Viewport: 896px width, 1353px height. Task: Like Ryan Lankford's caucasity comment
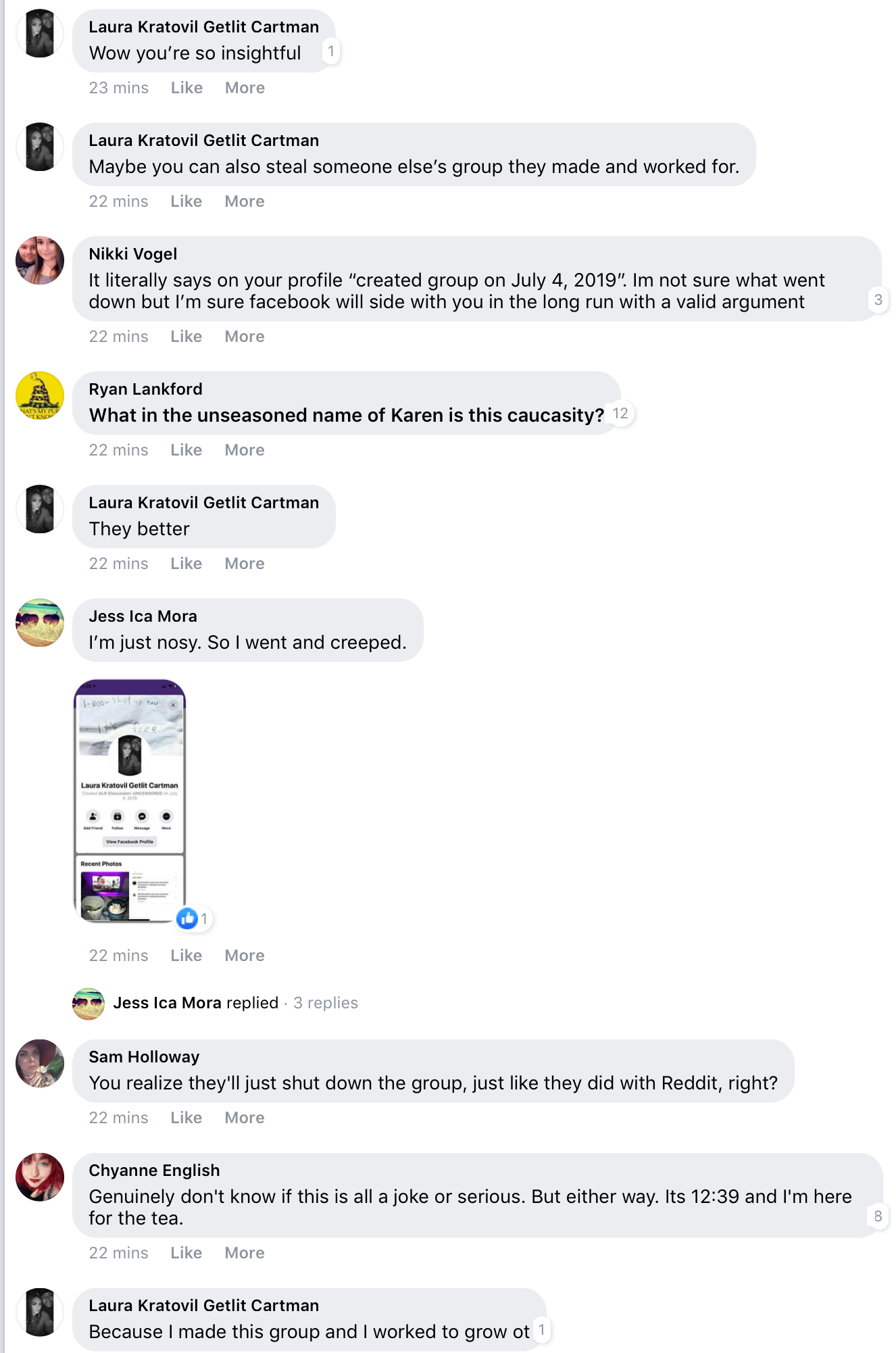[186, 450]
